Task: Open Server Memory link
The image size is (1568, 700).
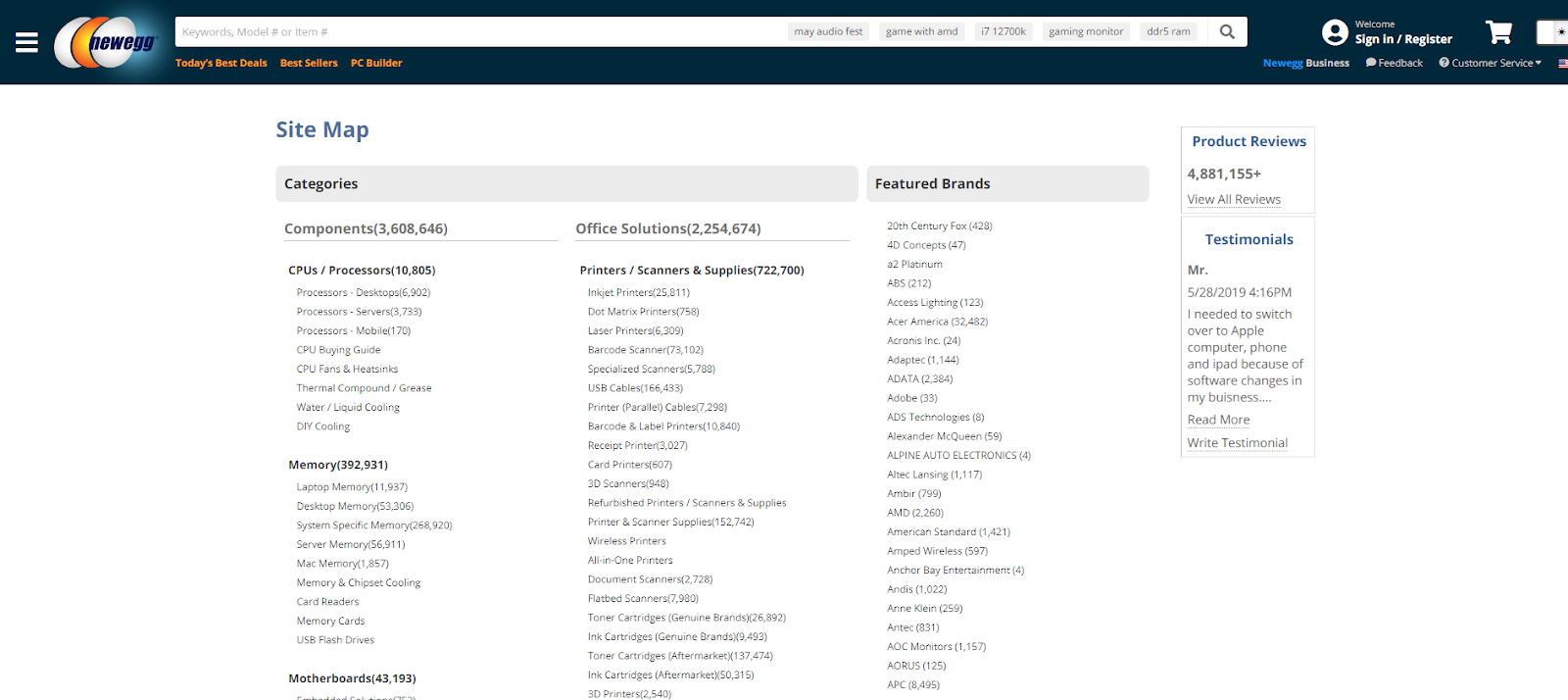Action: [x=351, y=544]
